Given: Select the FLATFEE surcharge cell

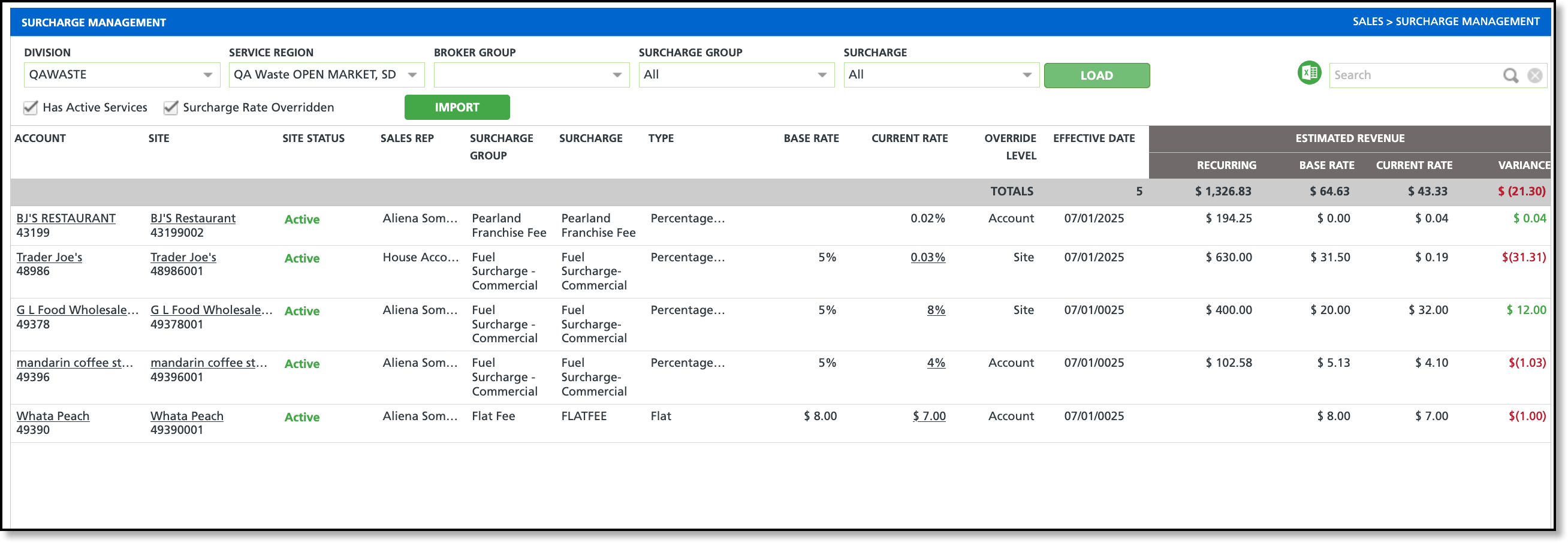Looking at the screenshot, I should click(584, 417).
